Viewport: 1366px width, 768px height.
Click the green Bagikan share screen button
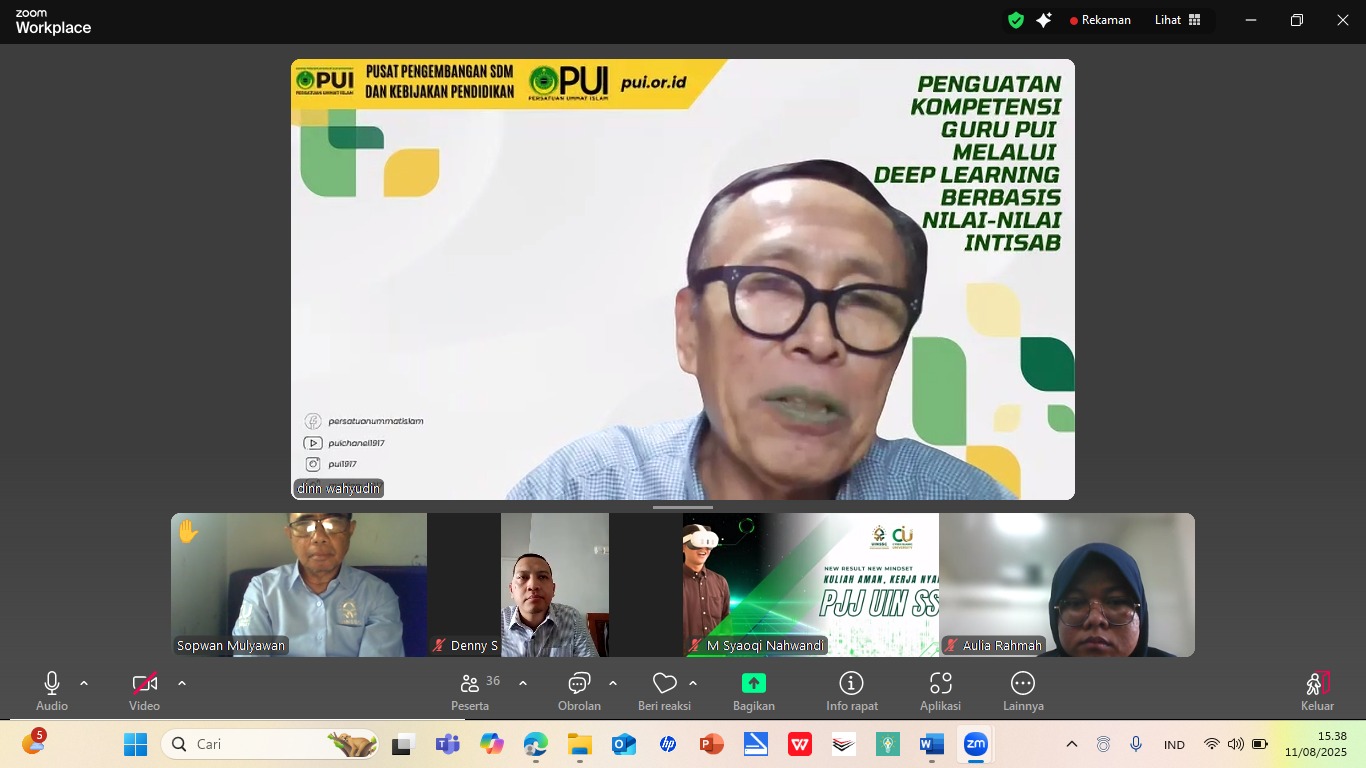(x=753, y=684)
